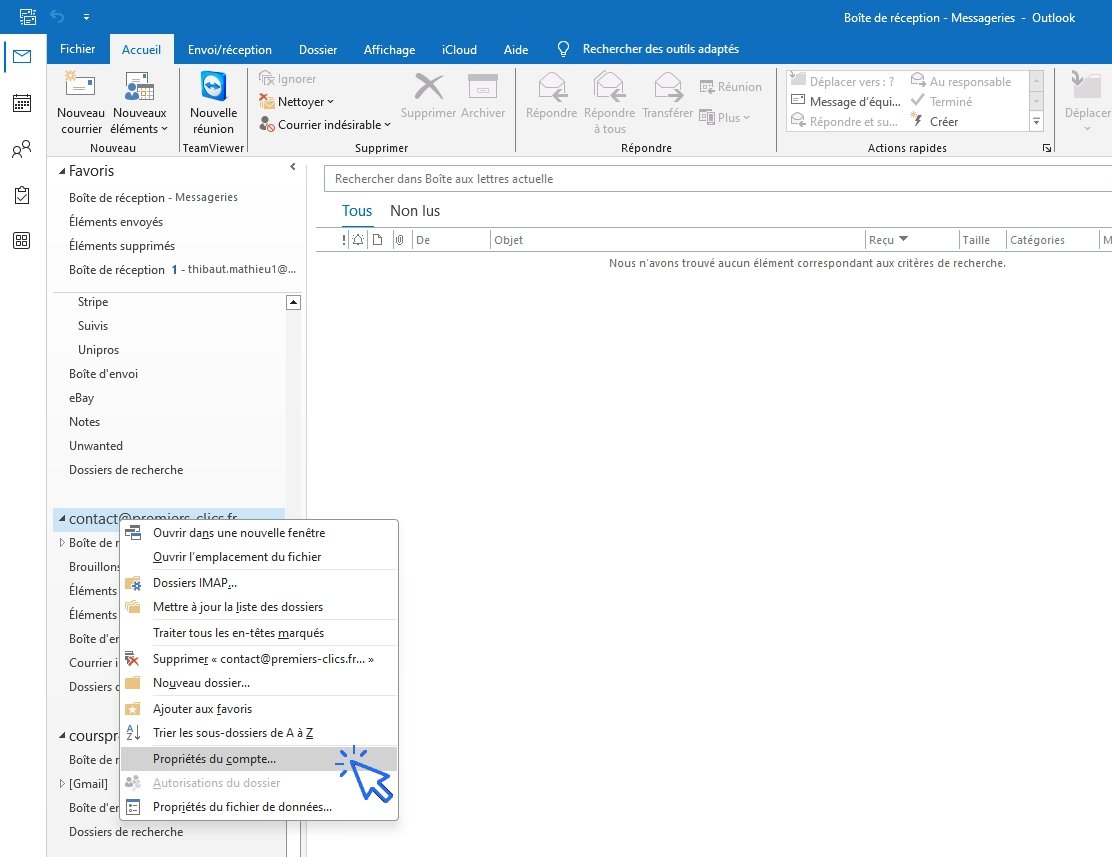Screen dimensions: 1112x857
Task: Click the Nouveau courrier icon
Action: [x=80, y=85]
